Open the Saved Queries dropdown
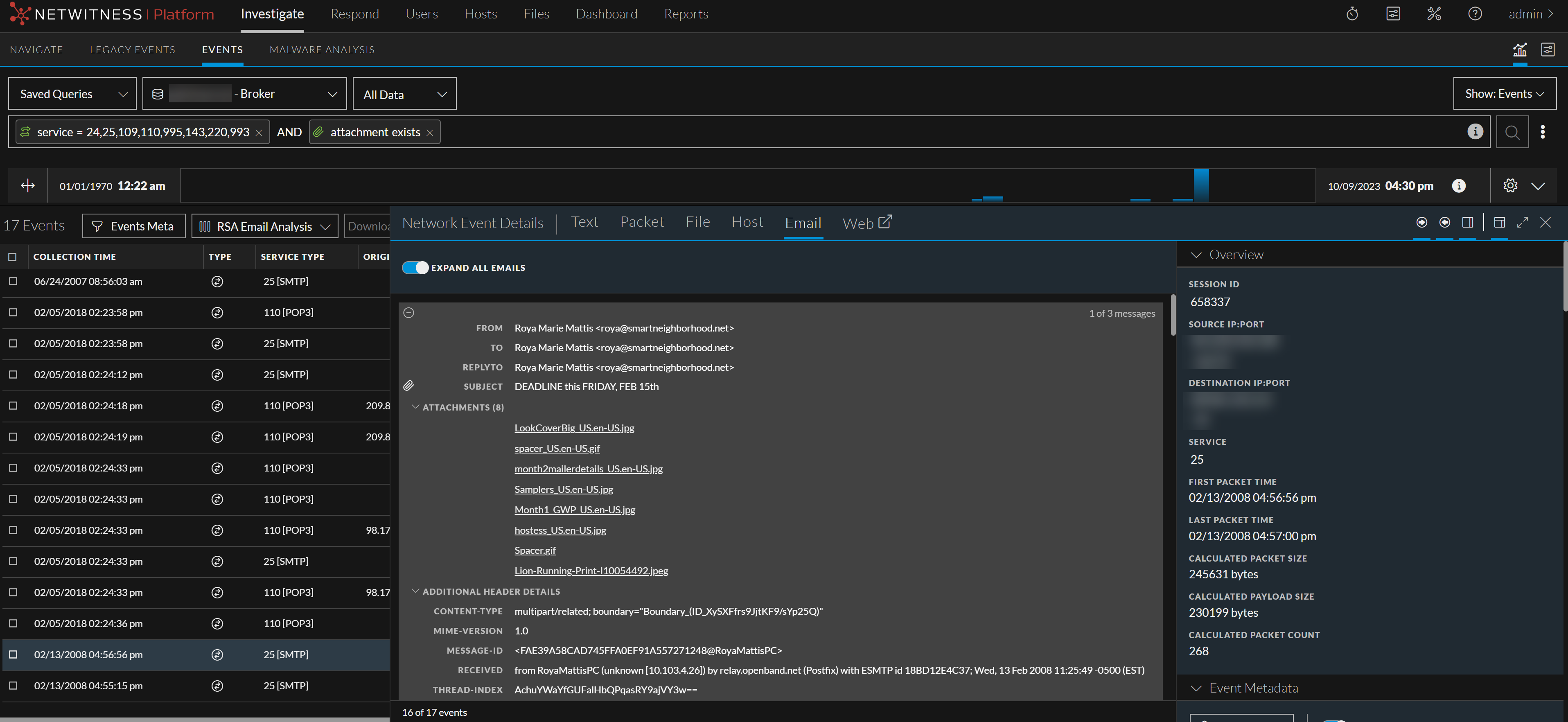 [x=72, y=93]
